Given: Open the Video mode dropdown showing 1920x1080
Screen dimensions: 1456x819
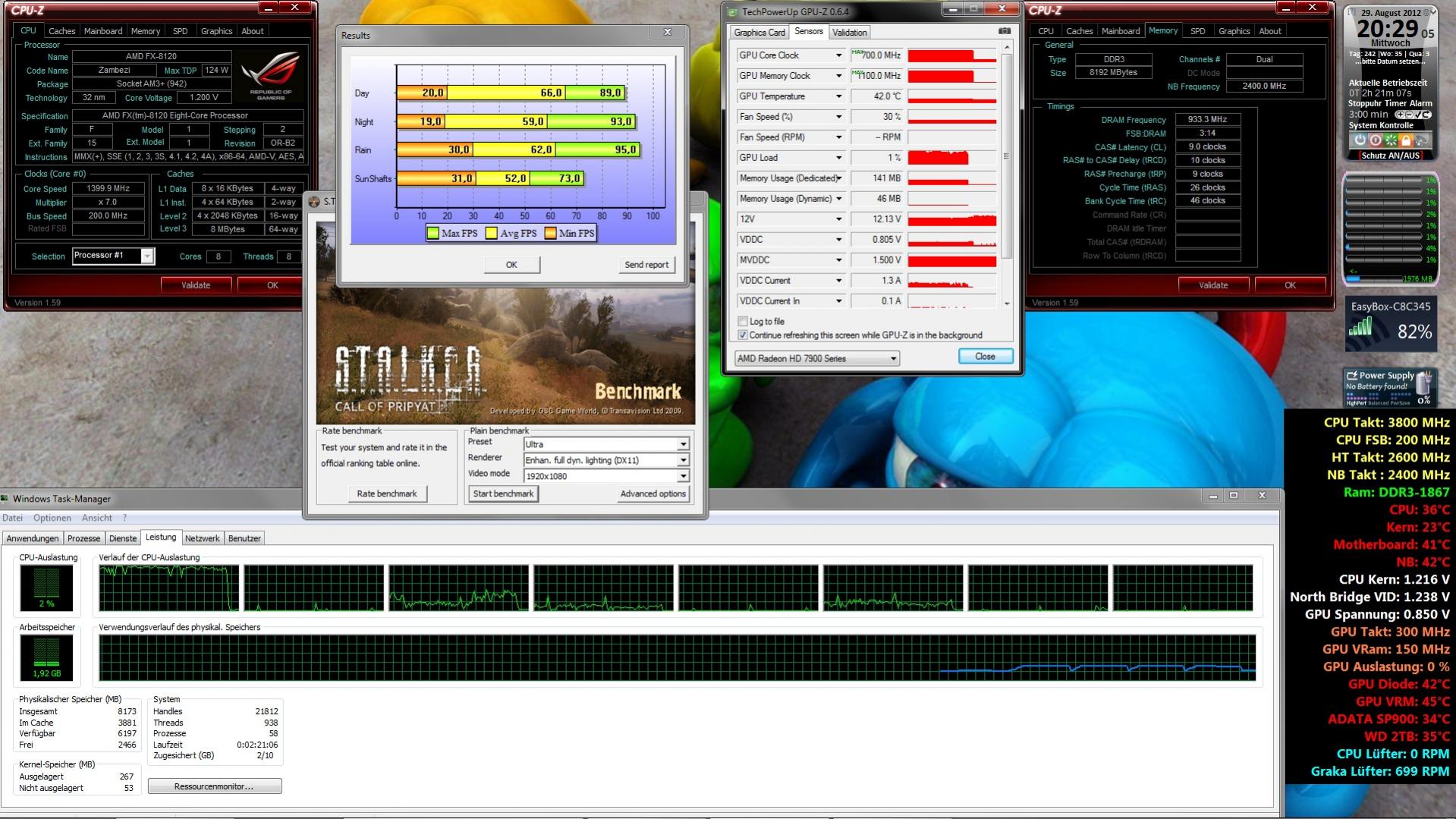Looking at the screenshot, I should tap(683, 476).
